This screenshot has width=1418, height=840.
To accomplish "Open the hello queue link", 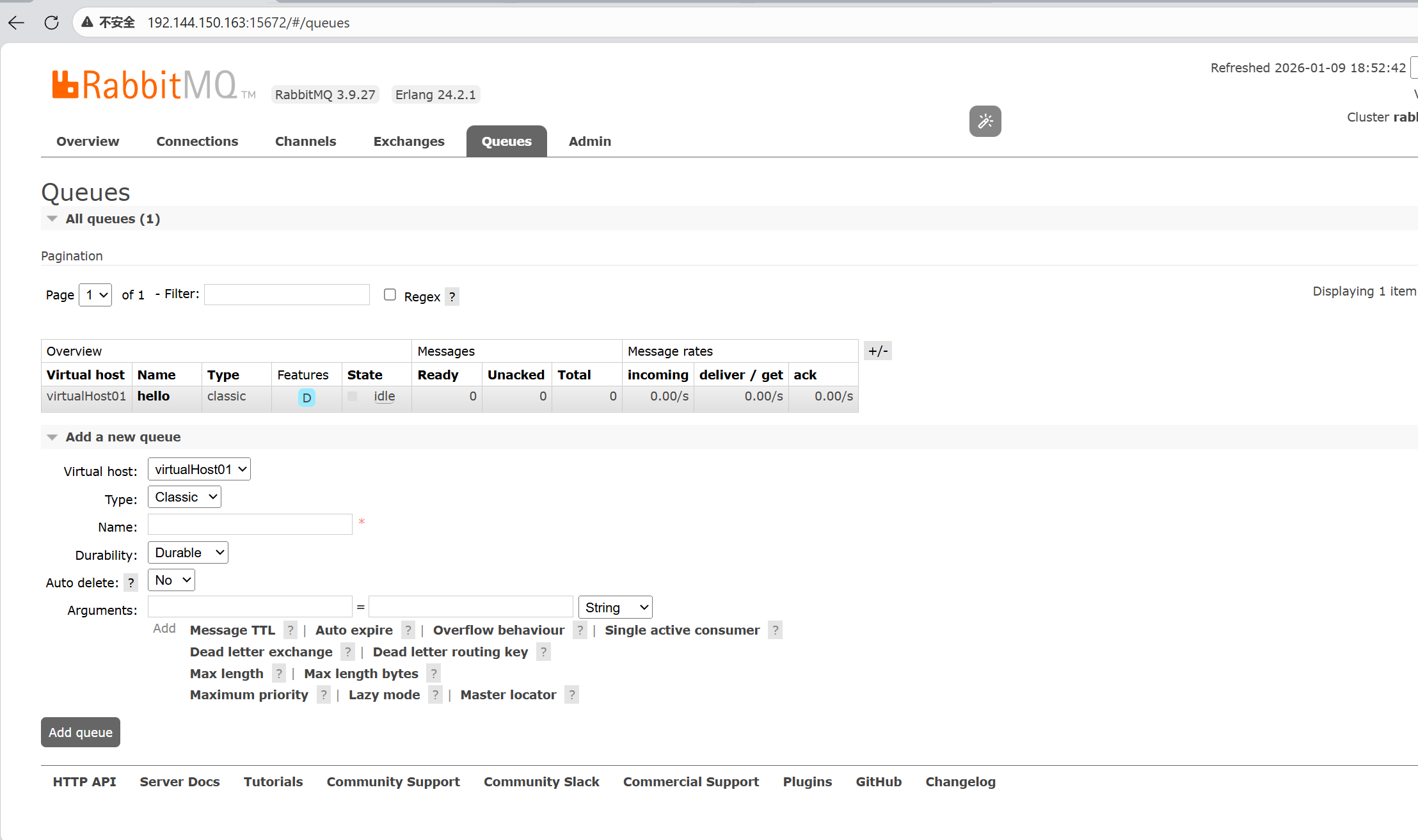I will pyautogui.click(x=154, y=396).
